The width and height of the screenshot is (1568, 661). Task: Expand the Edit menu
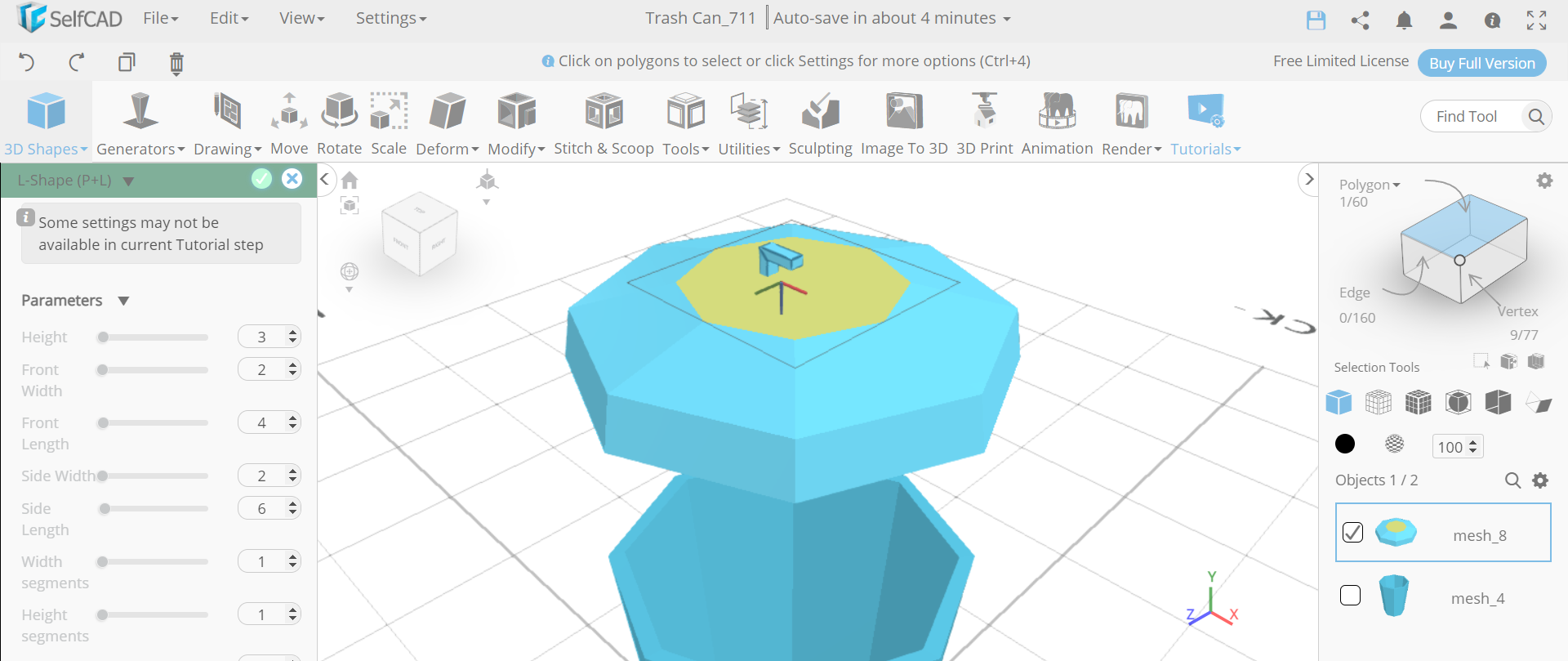229,18
